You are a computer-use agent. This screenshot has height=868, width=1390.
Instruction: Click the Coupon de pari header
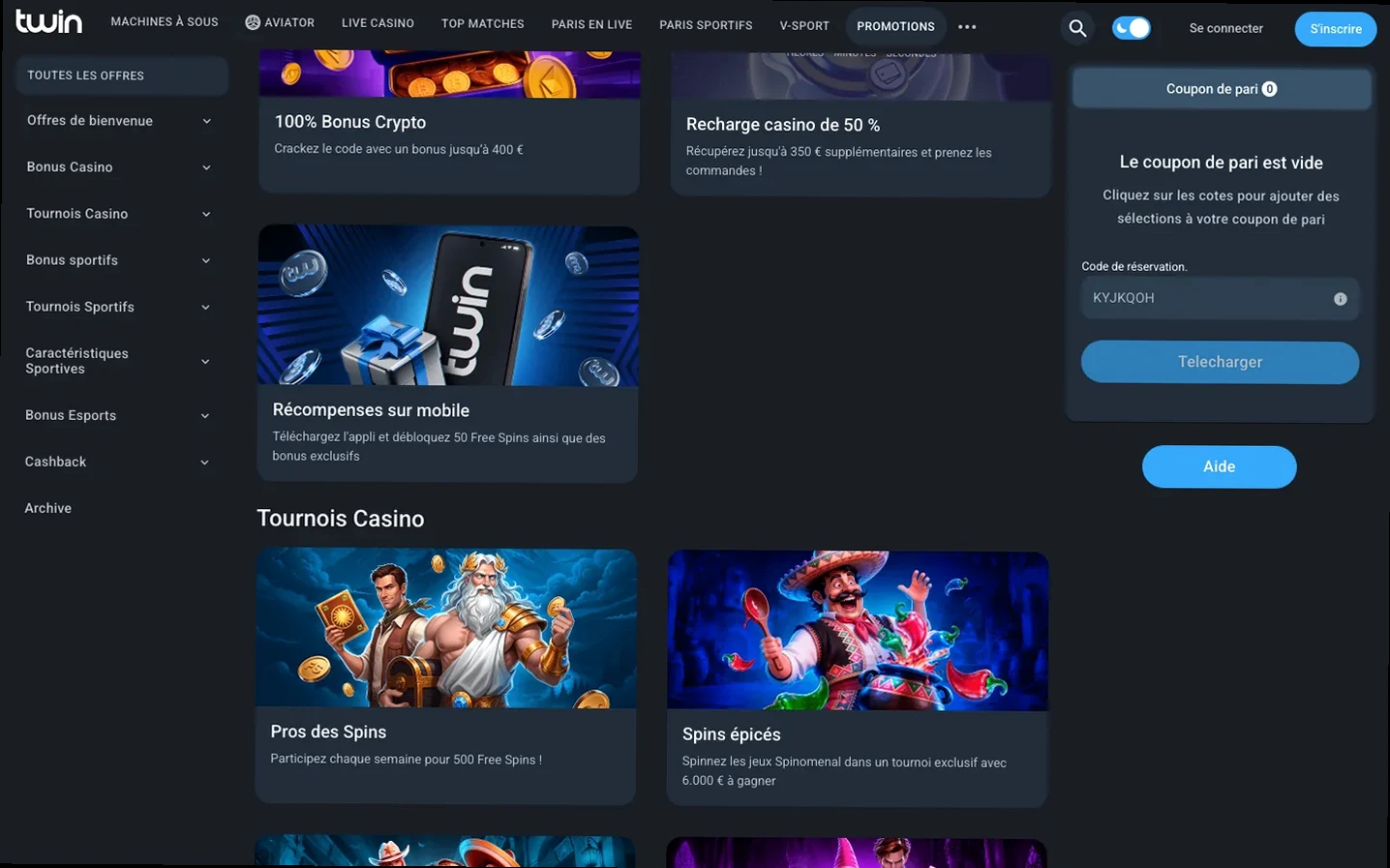pyautogui.click(x=1222, y=89)
